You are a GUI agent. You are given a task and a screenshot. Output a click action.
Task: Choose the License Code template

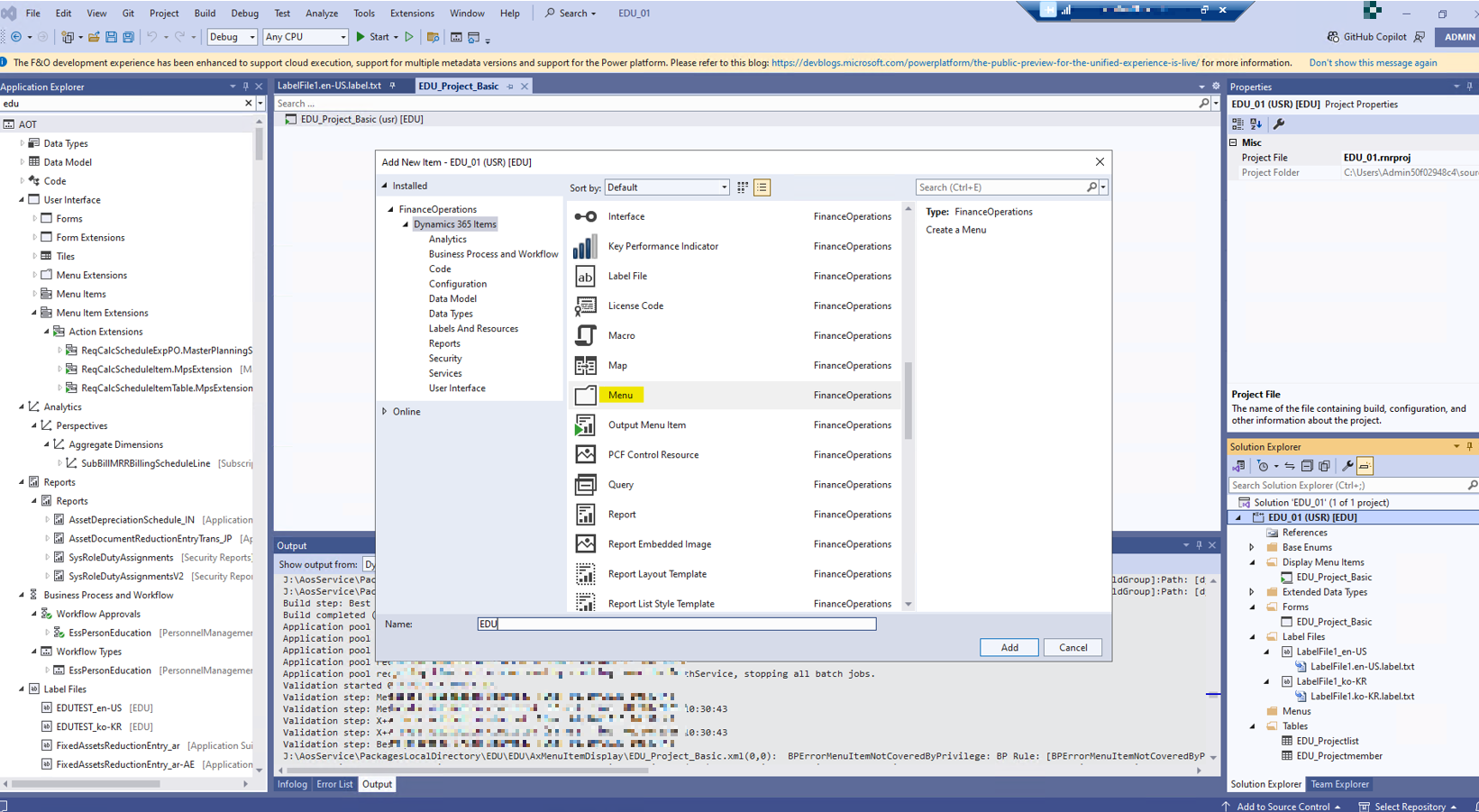tap(735, 306)
